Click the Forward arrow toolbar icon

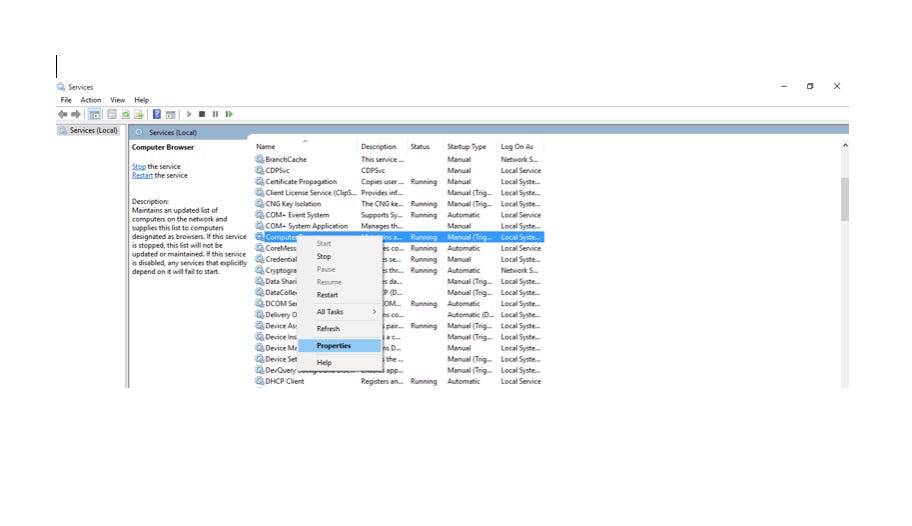pyautogui.click(x=76, y=115)
